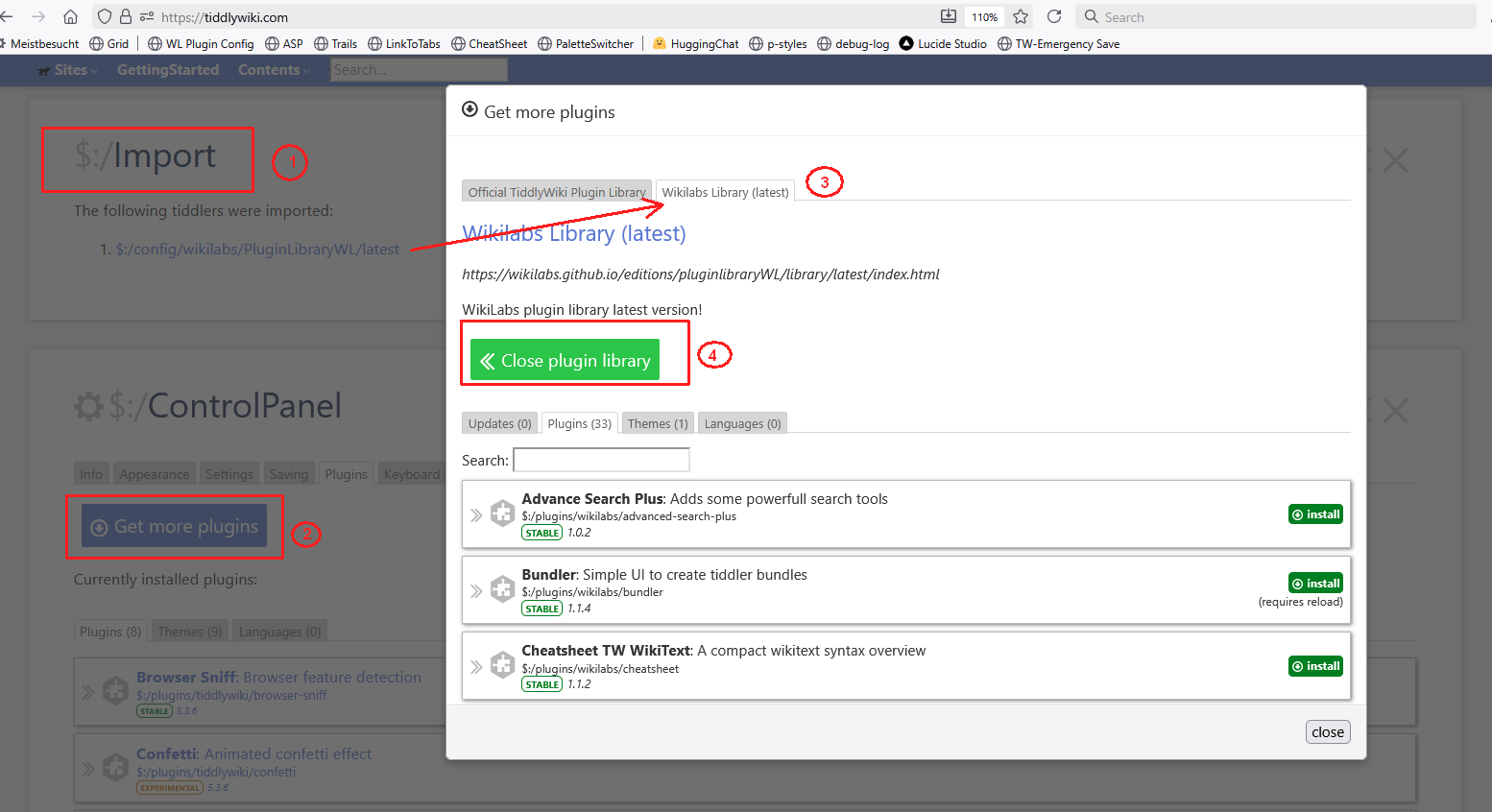Viewport: 1492px width, 812px height.
Task: Switch to the Themes (1) tab
Action: [658, 423]
